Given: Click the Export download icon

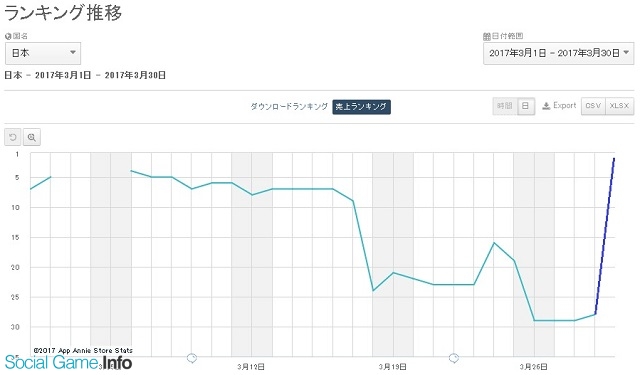Looking at the screenshot, I should (546, 106).
